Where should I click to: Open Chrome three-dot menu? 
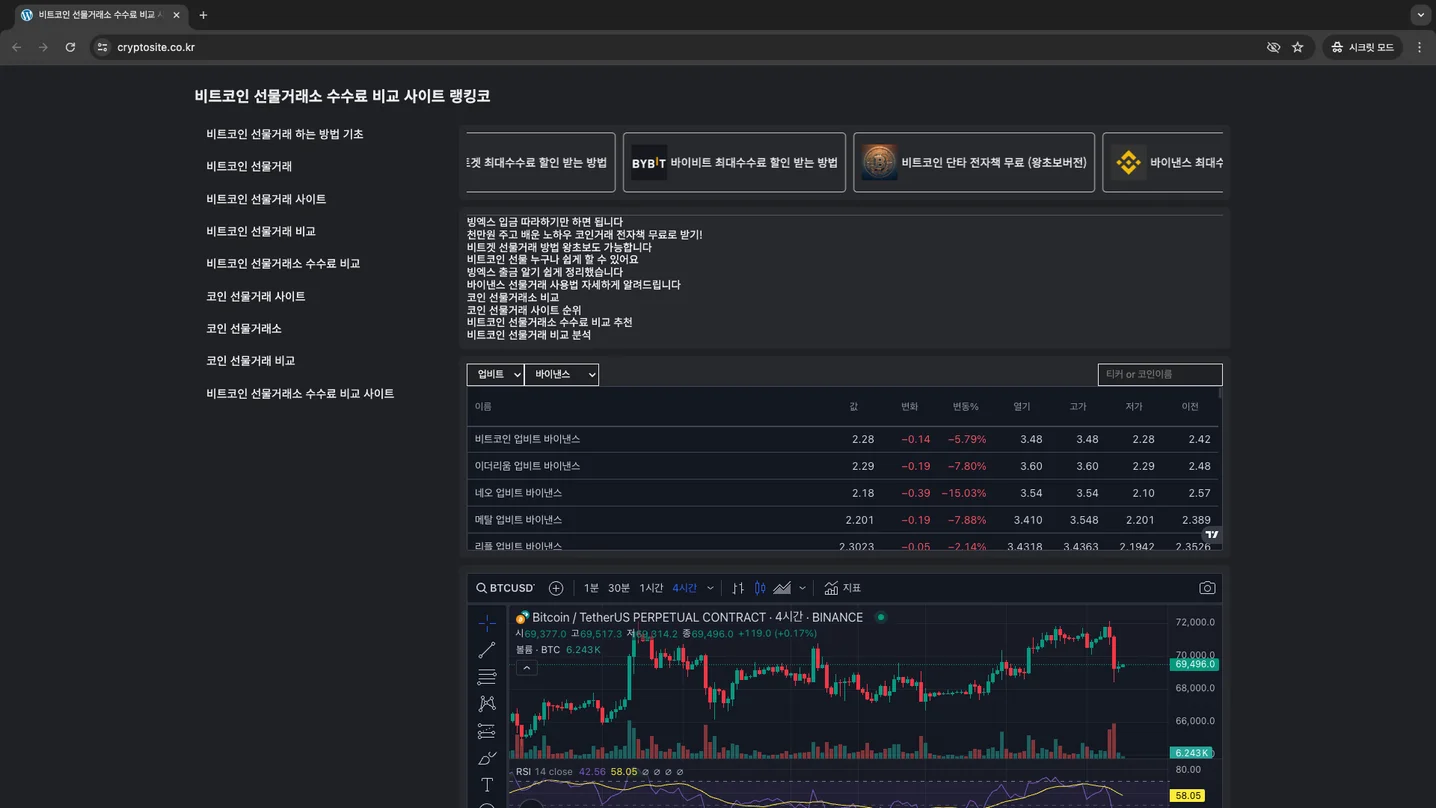(x=1419, y=47)
